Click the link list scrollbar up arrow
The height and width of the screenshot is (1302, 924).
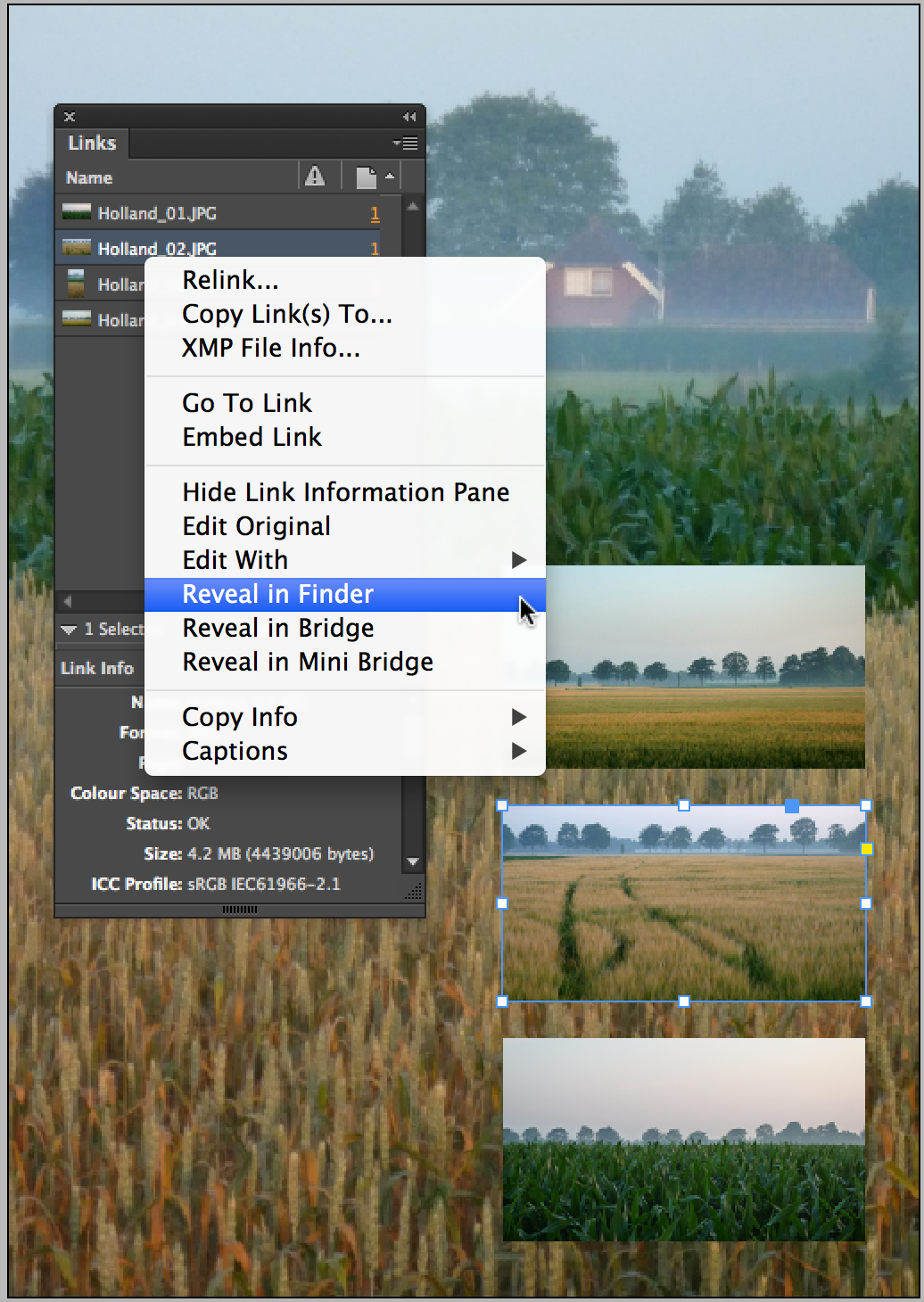(x=412, y=206)
